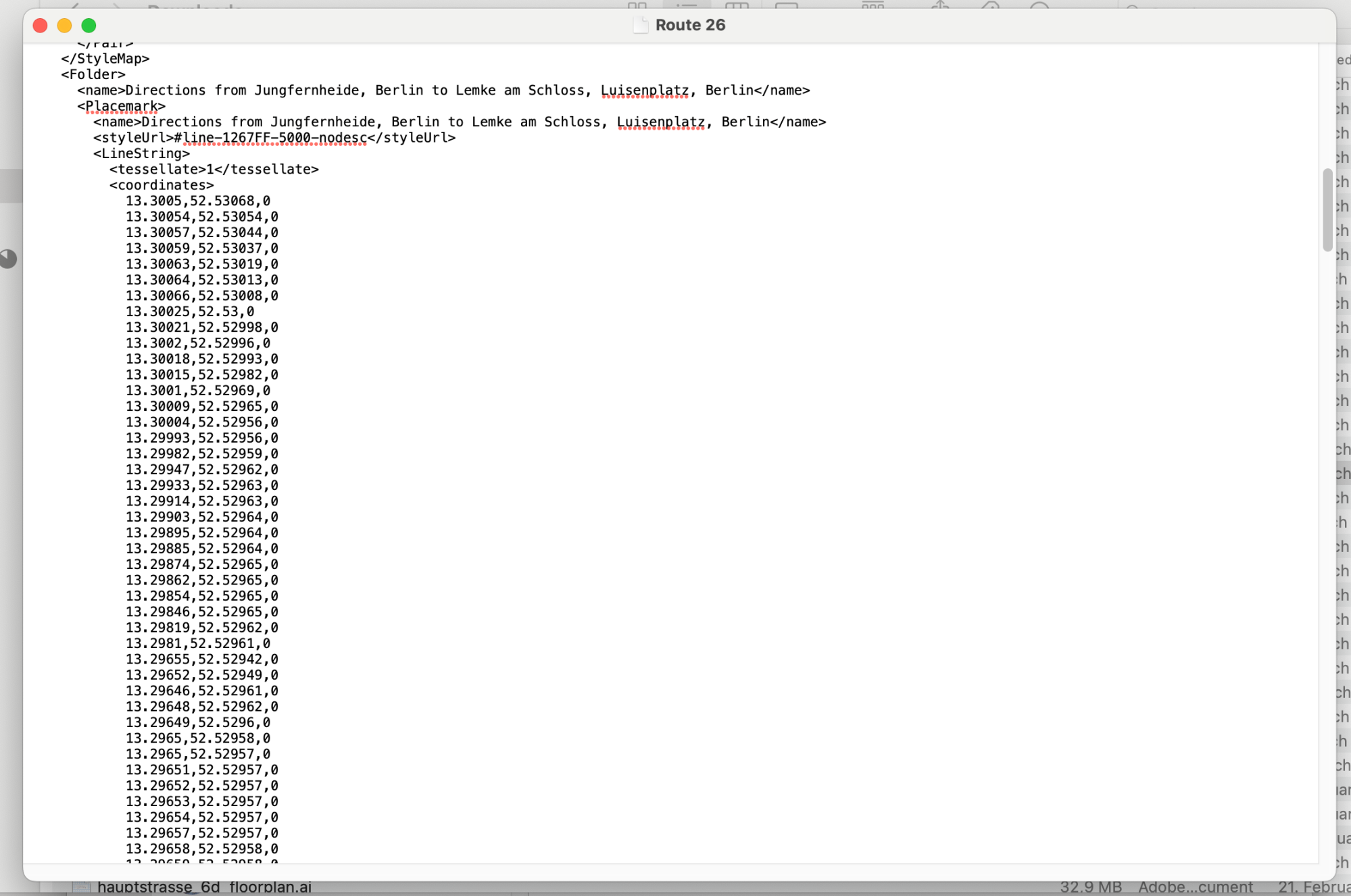Click the <tessellate>1</tessellate> line
1351x896 pixels.
click(x=214, y=170)
